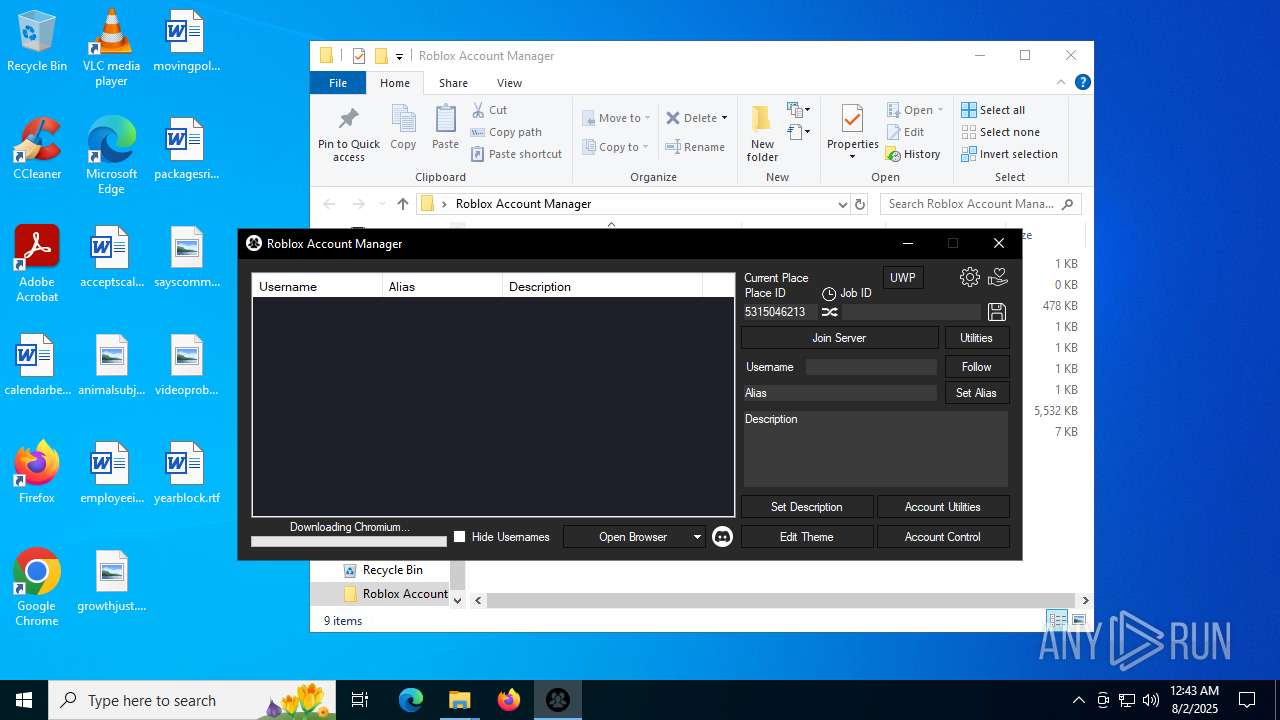Select Recycle Bin in the Explorer tree
Viewport: 1280px width, 720px height.
tap(392, 570)
